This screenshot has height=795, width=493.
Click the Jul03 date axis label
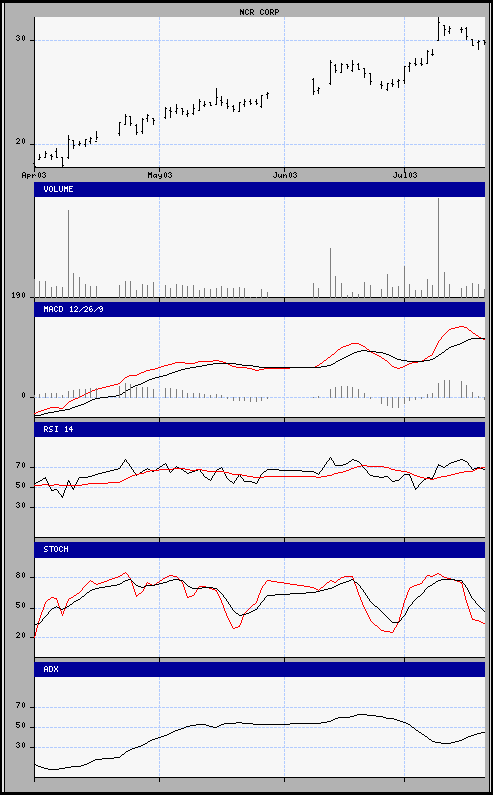click(x=404, y=175)
